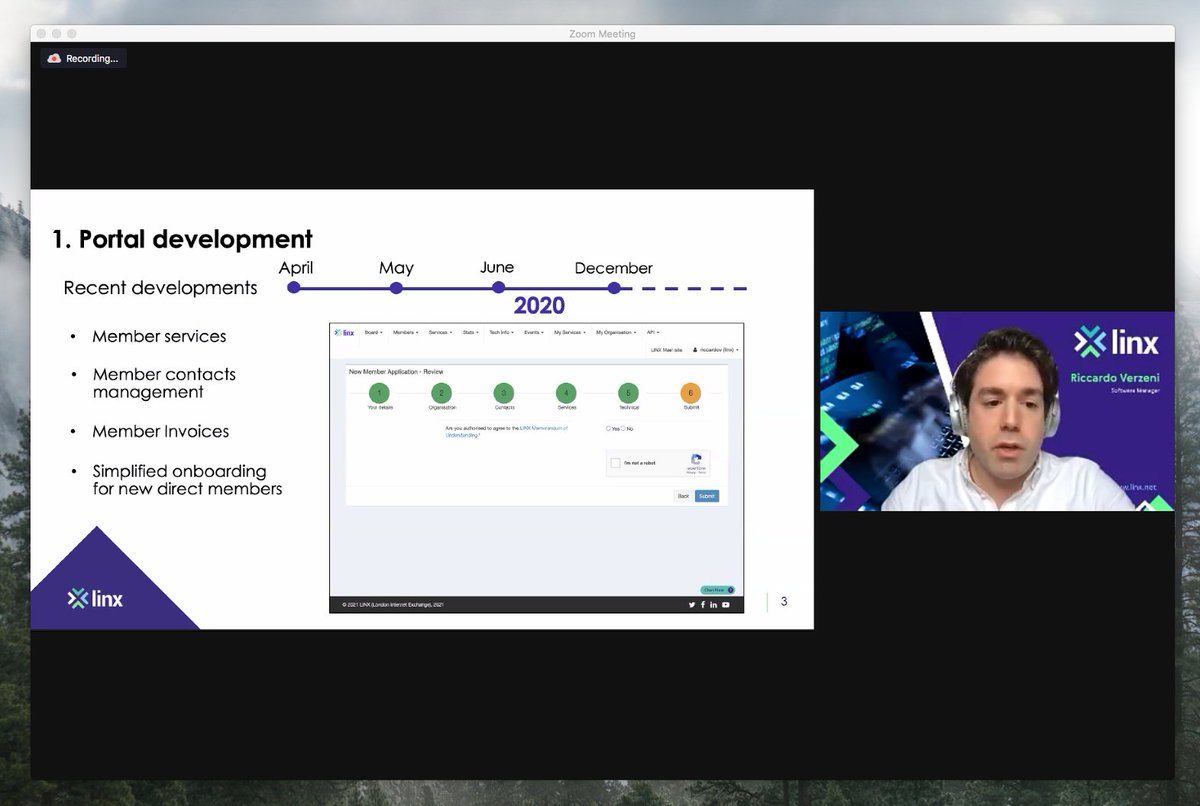Click the portal copyright footer text
1200x806 pixels.
(x=393, y=605)
